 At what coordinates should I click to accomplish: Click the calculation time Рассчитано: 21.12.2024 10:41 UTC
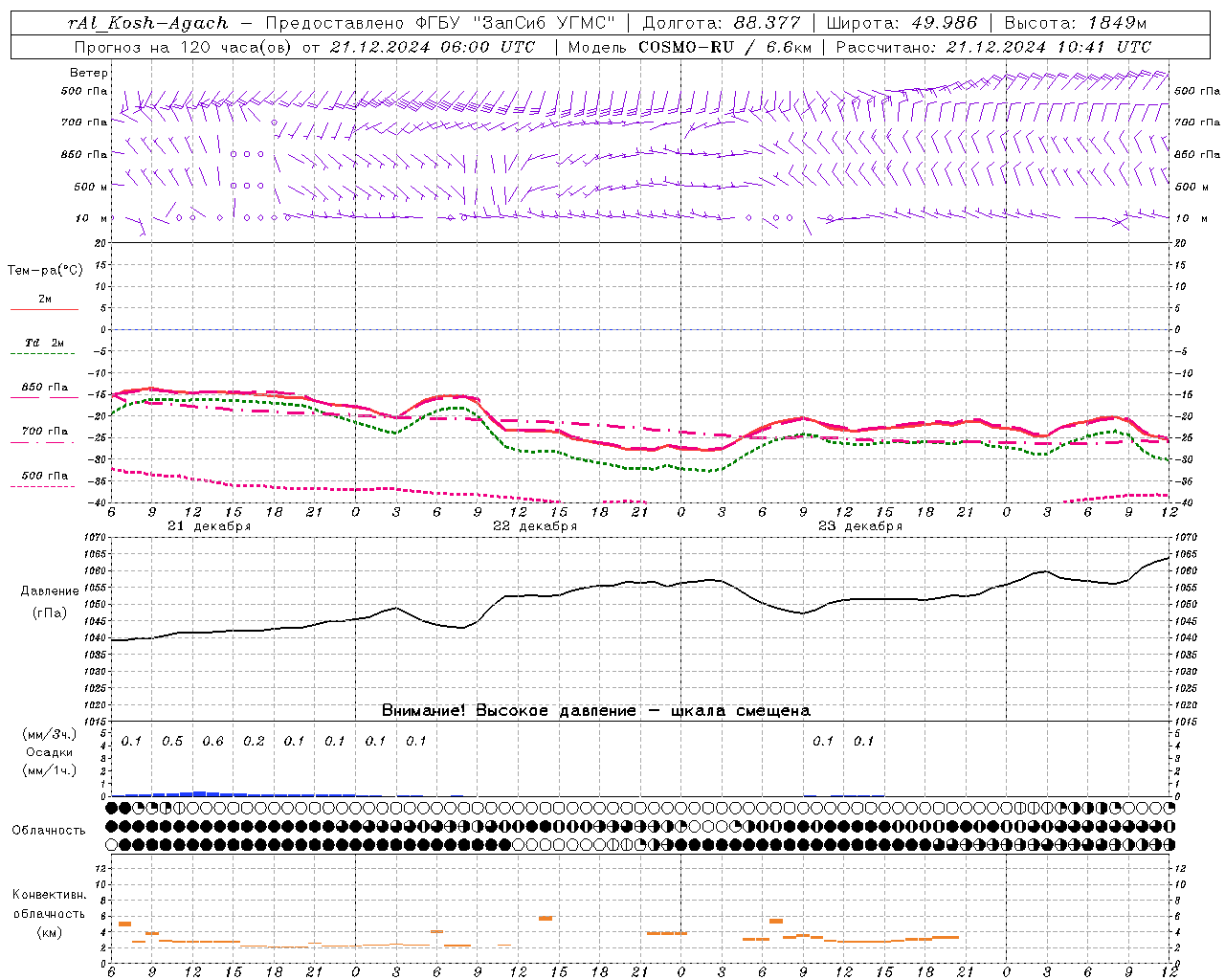994,47
